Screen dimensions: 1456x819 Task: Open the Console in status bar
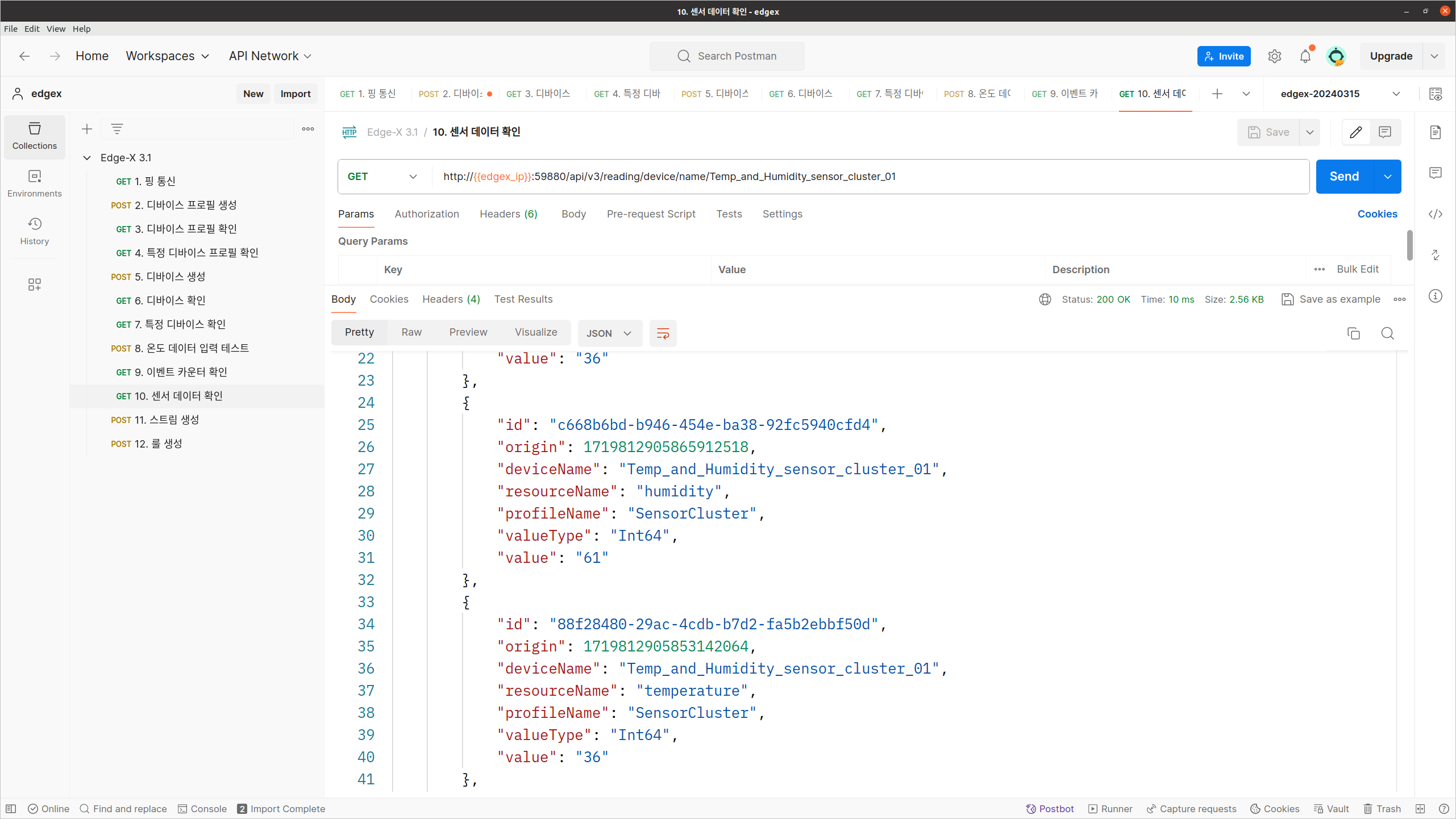202,809
